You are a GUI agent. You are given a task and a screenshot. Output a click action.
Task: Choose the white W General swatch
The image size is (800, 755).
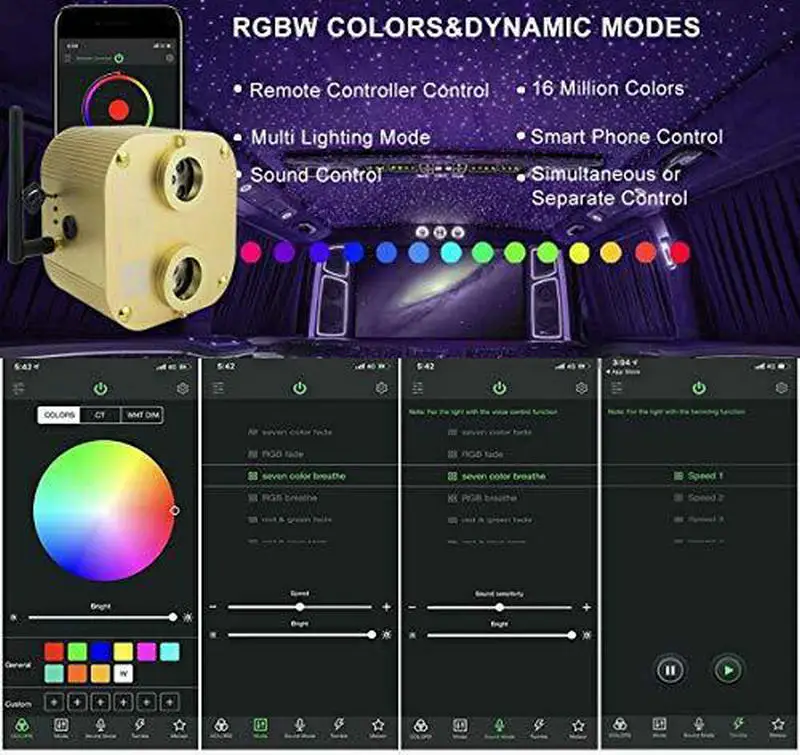pos(123,673)
